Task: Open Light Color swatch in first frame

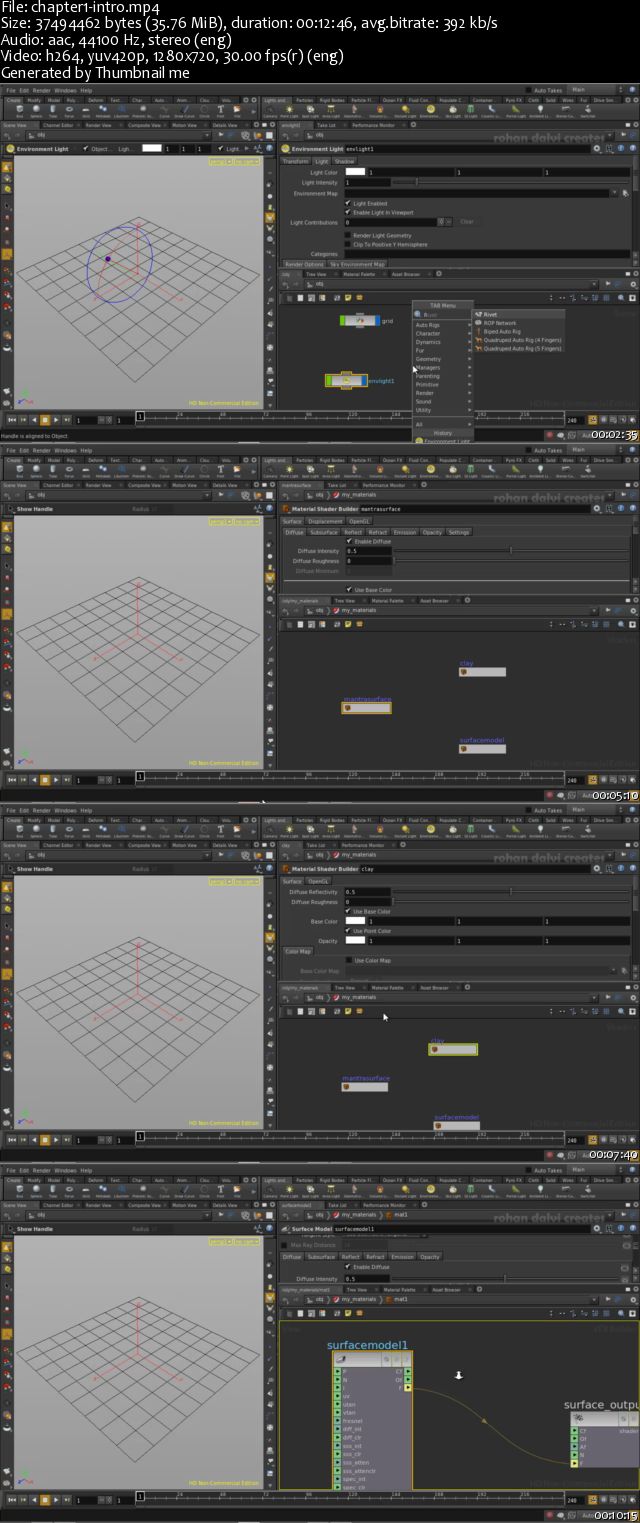Action: tap(355, 172)
